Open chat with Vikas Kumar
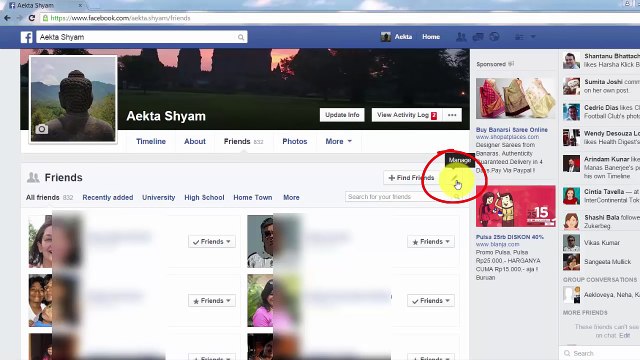640x360 pixels. coord(601,243)
